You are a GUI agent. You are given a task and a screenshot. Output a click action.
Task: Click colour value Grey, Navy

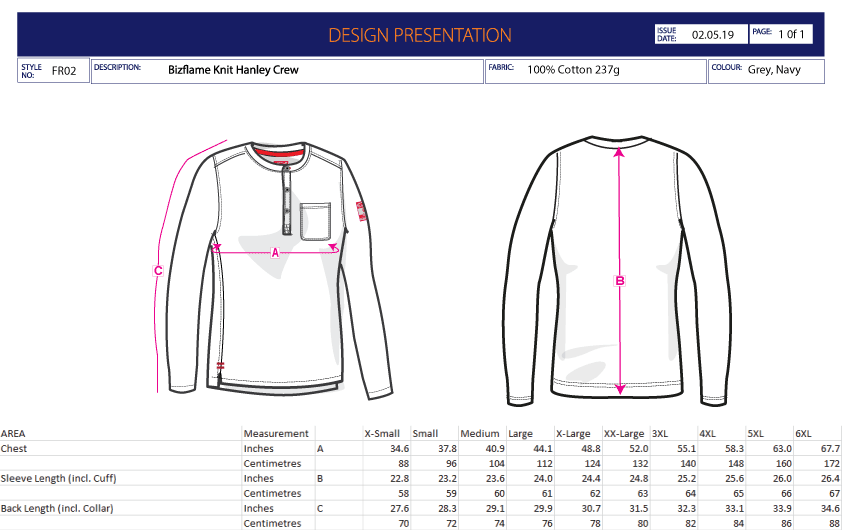tap(774, 70)
